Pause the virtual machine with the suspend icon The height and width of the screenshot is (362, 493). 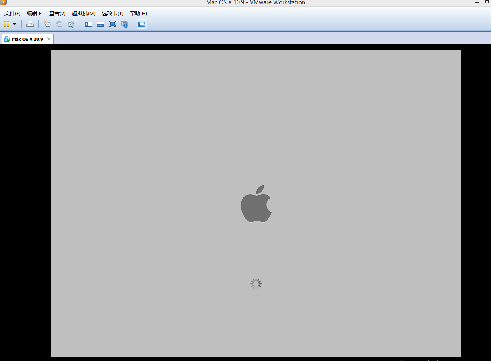[6, 24]
